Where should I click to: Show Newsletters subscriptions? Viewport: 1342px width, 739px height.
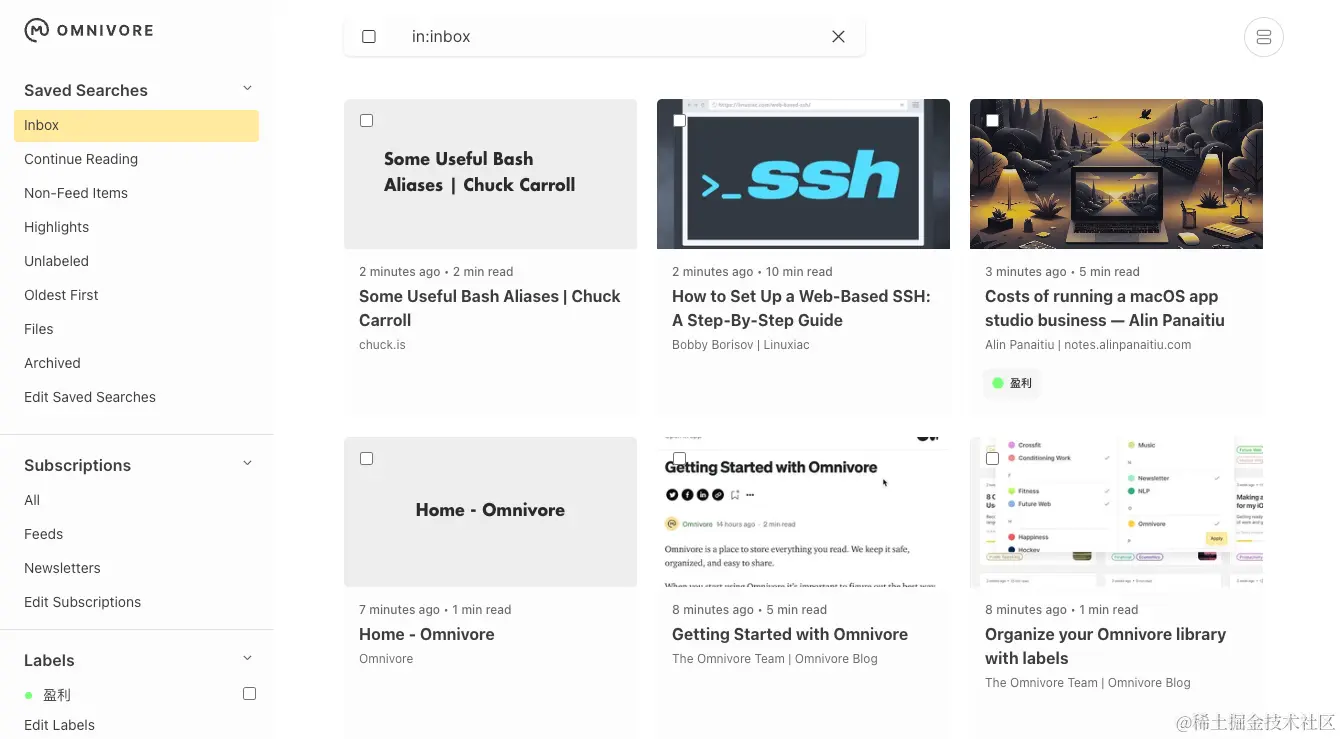pos(63,568)
